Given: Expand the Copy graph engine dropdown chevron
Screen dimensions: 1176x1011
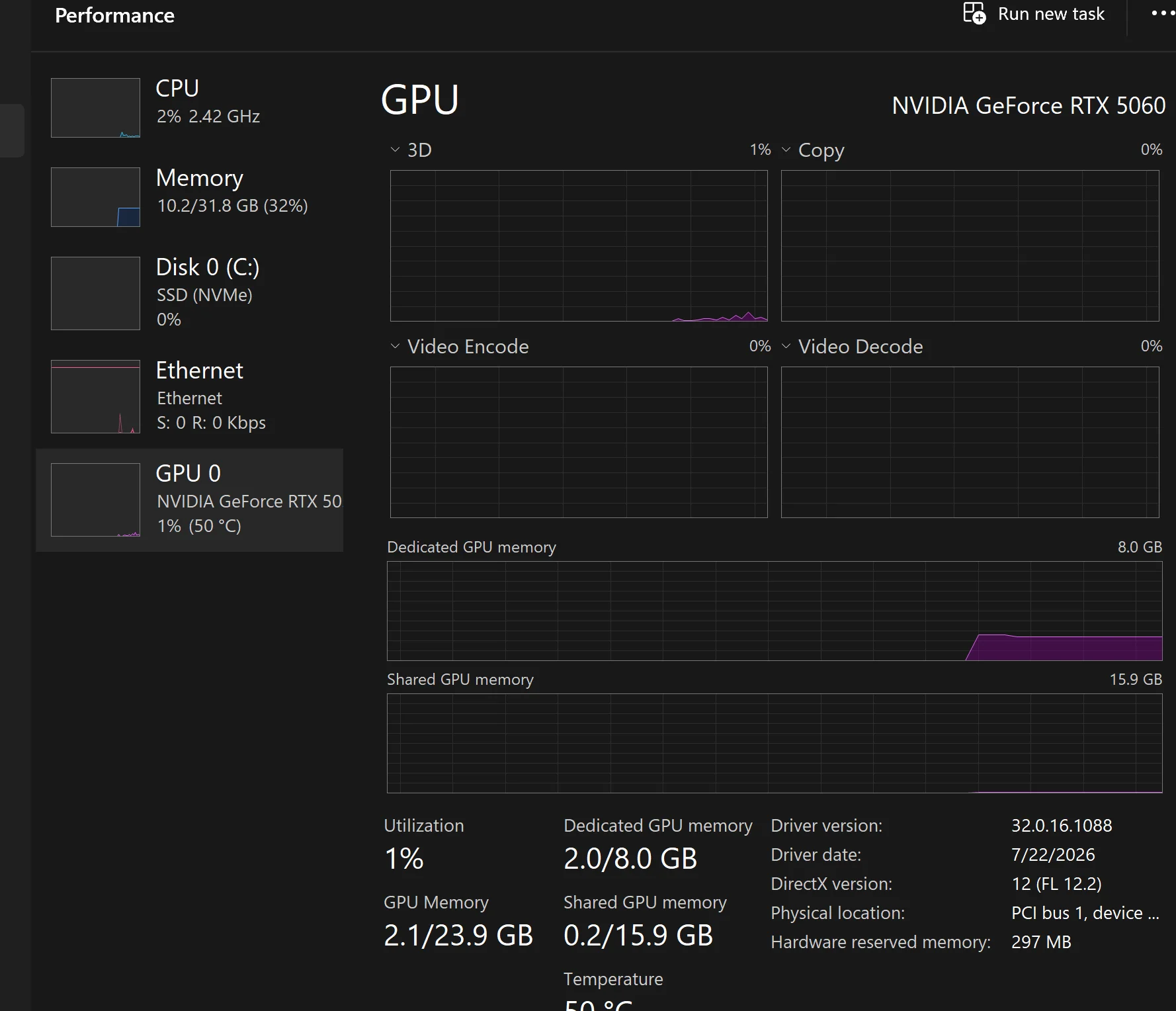Looking at the screenshot, I should [x=786, y=150].
